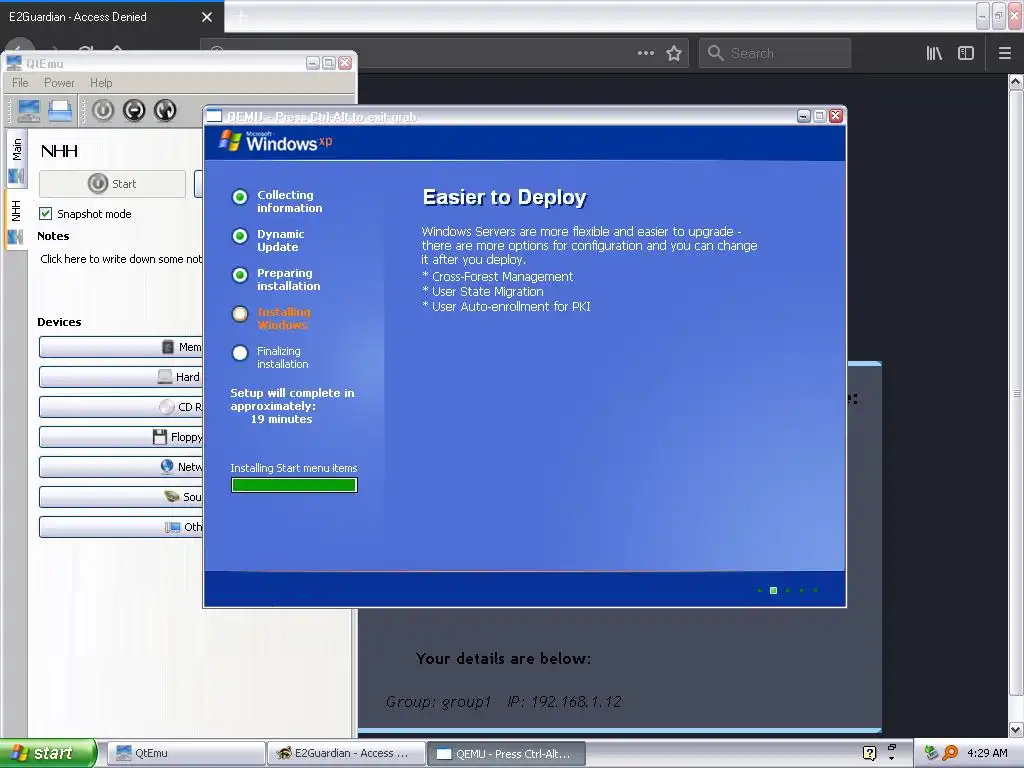Bookmark this page with the star icon
The height and width of the screenshot is (768, 1024).
click(674, 53)
